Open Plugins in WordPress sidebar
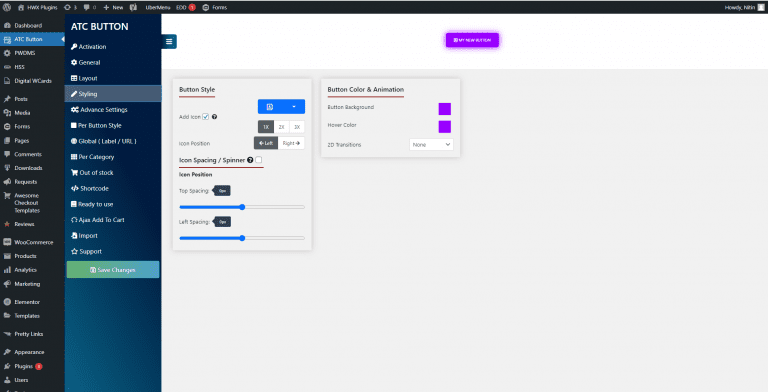 point(23,366)
